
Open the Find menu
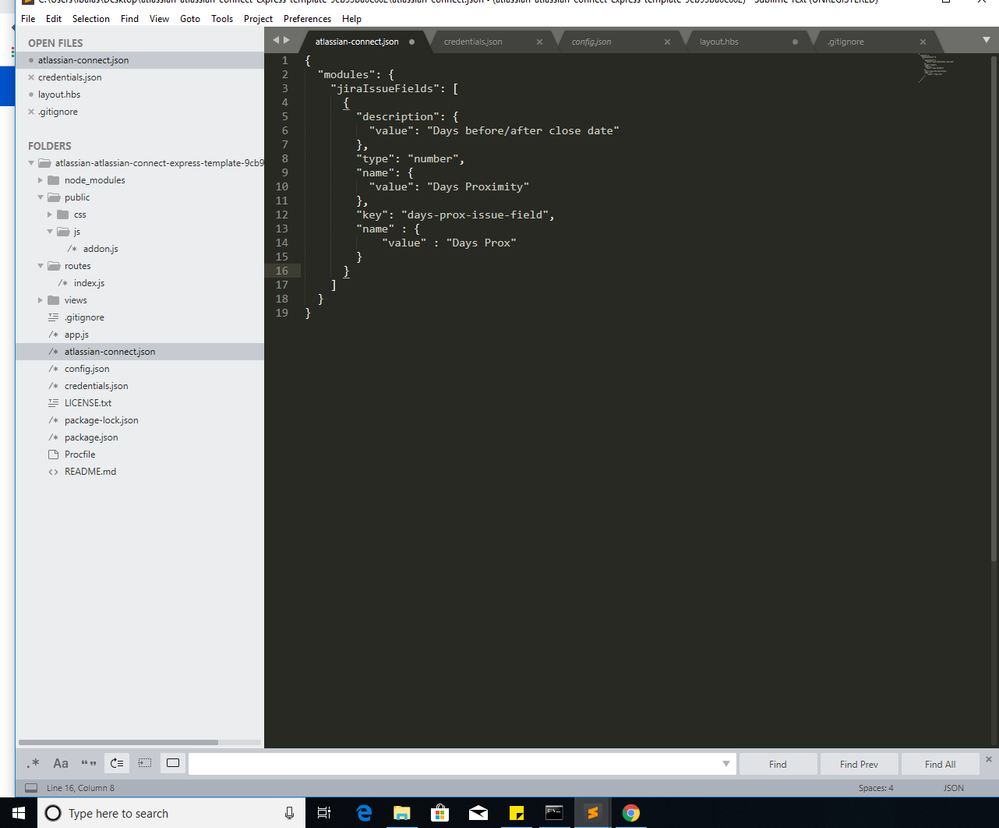[129, 18]
